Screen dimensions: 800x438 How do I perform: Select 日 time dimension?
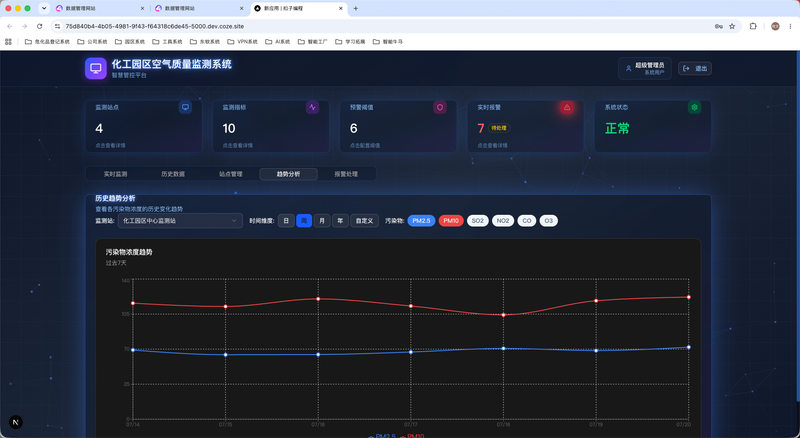tap(286, 221)
